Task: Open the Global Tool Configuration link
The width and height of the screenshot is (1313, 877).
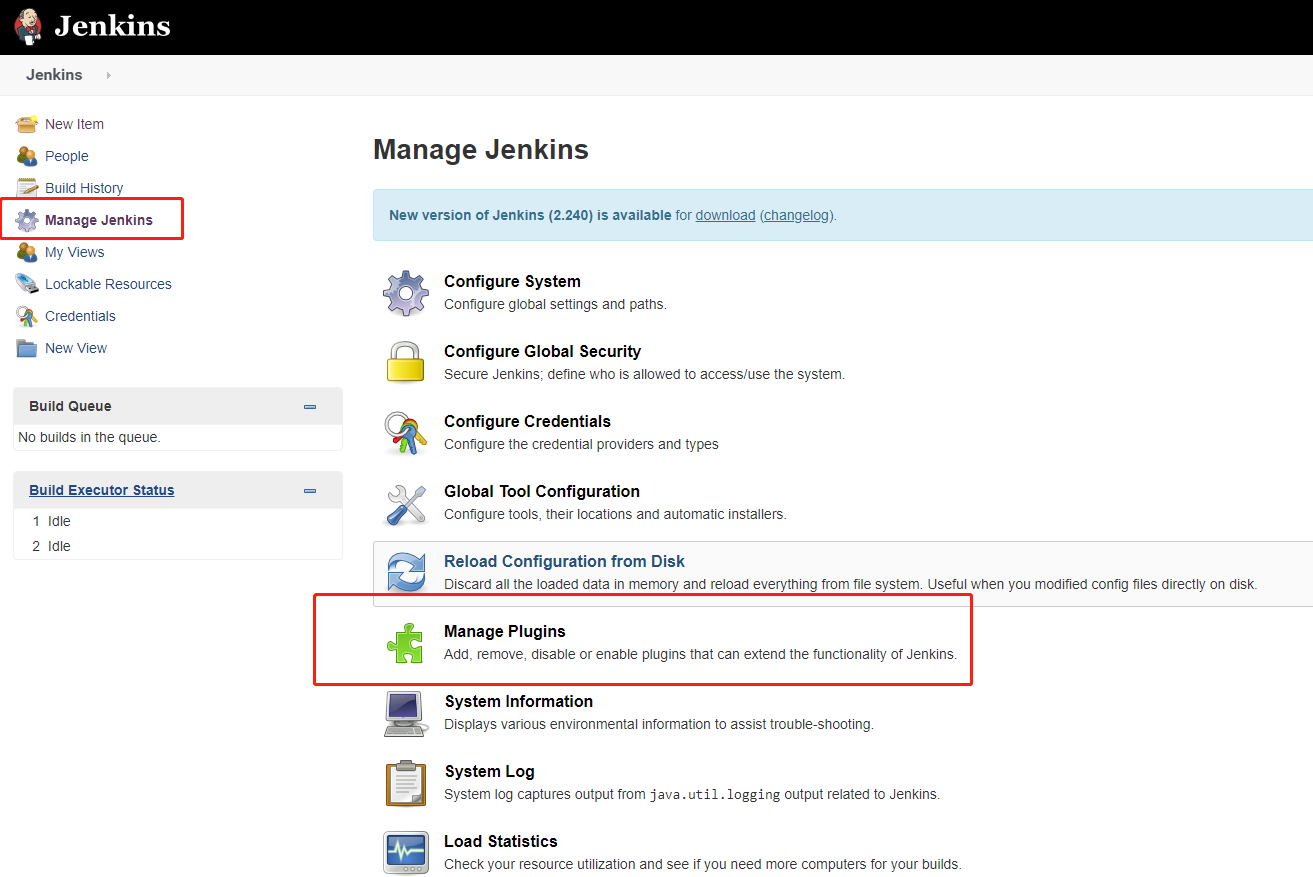Action: [x=542, y=492]
